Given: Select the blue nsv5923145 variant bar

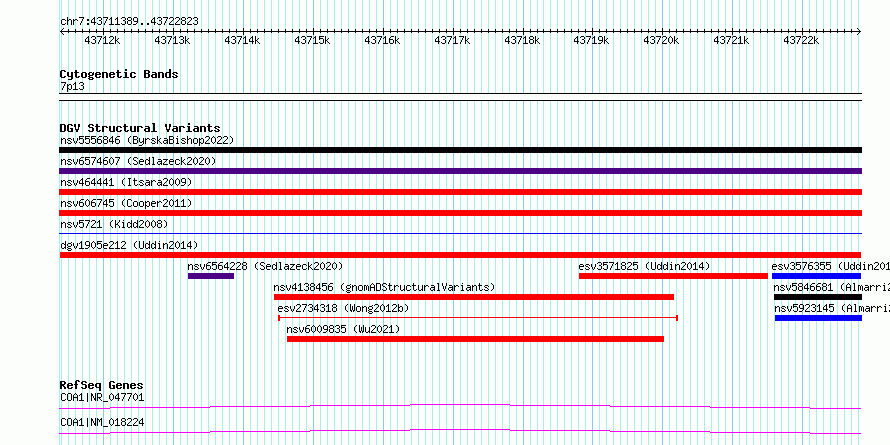Looking at the screenshot, I should 818,318.
